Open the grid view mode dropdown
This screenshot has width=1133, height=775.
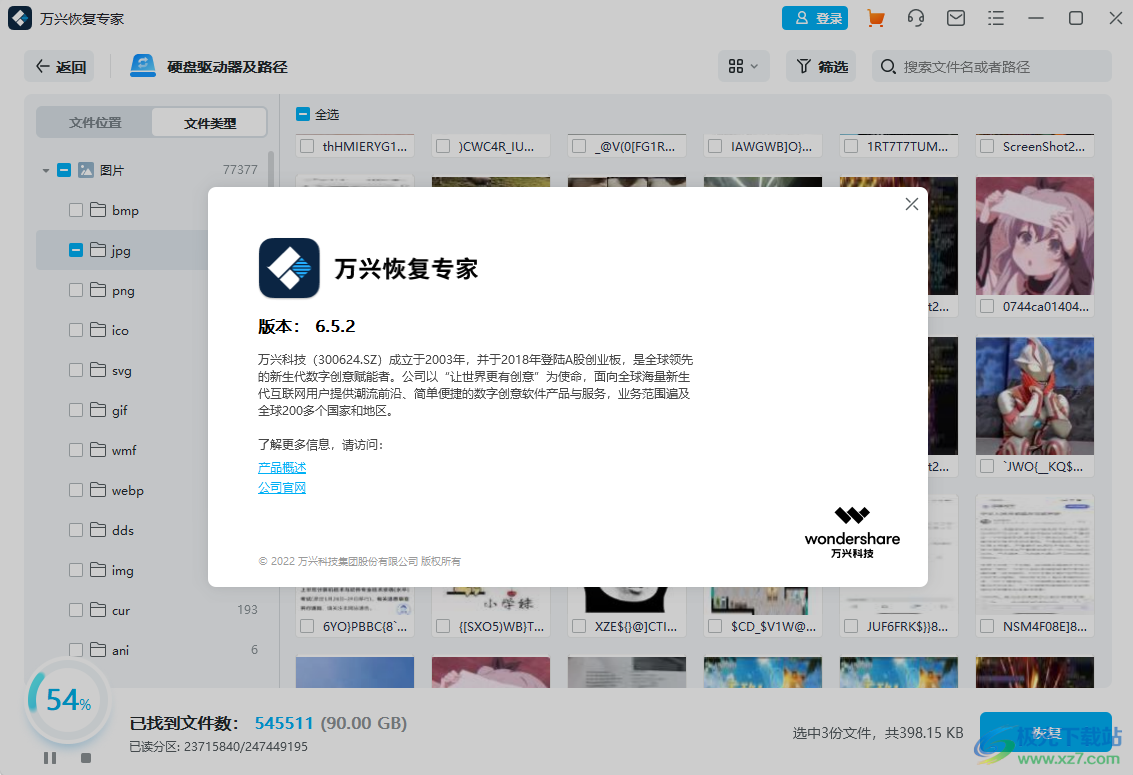743,66
